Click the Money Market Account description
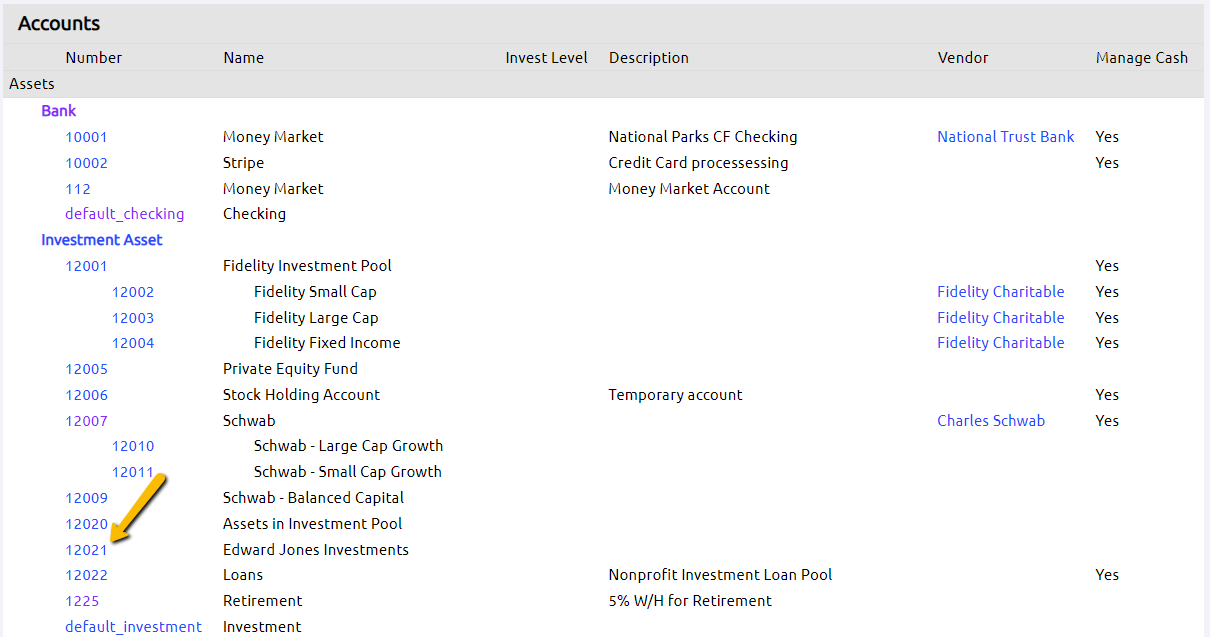 [x=689, y=189]
